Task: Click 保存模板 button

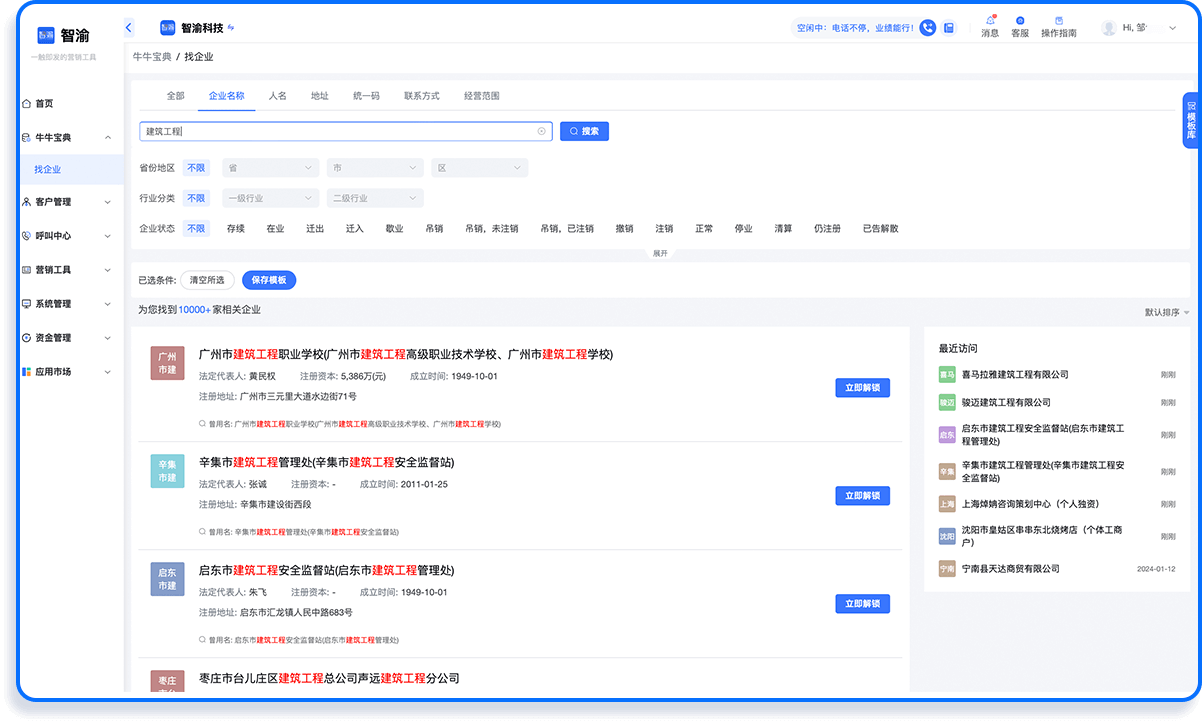Action: pyautogui.click(x=269, y=280)
